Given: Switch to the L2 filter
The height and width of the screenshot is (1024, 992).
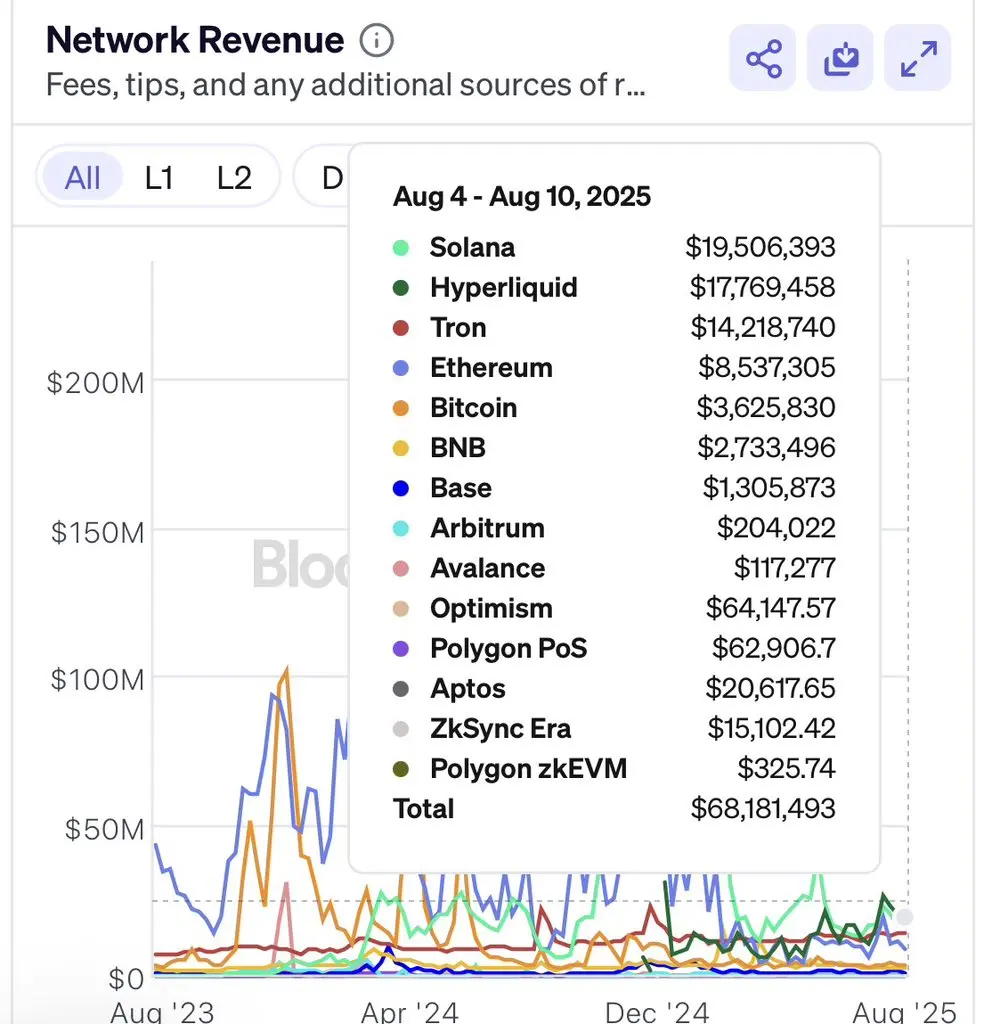Looking at the screenshot, I should (234, 178).
